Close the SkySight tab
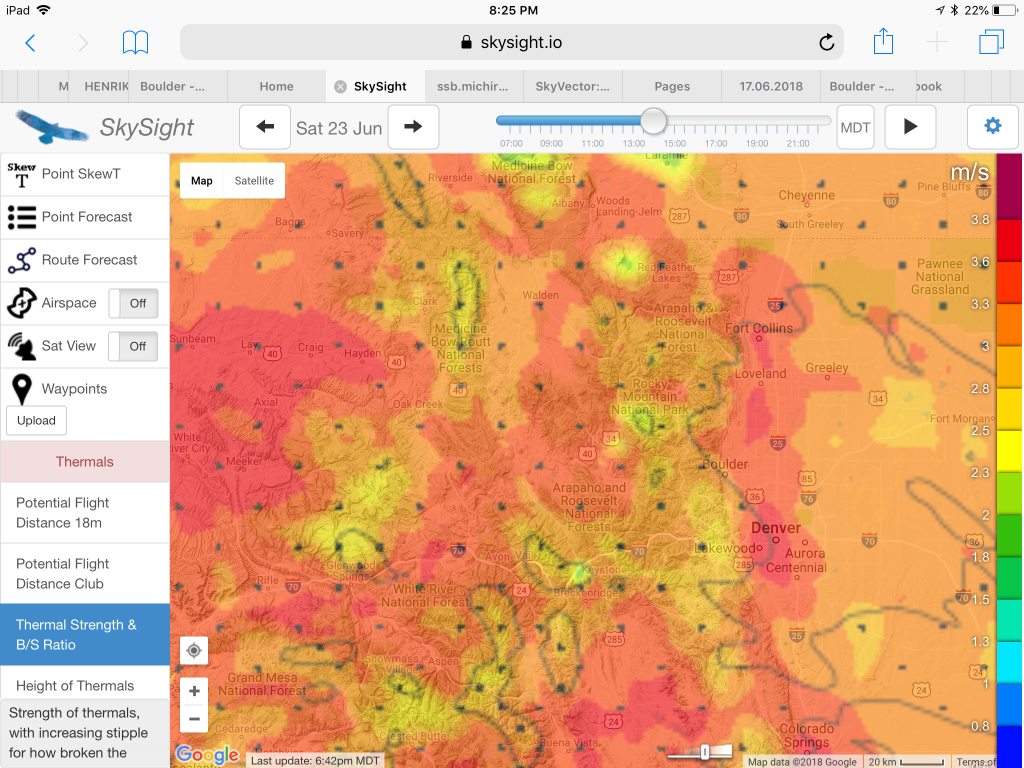 340,86
